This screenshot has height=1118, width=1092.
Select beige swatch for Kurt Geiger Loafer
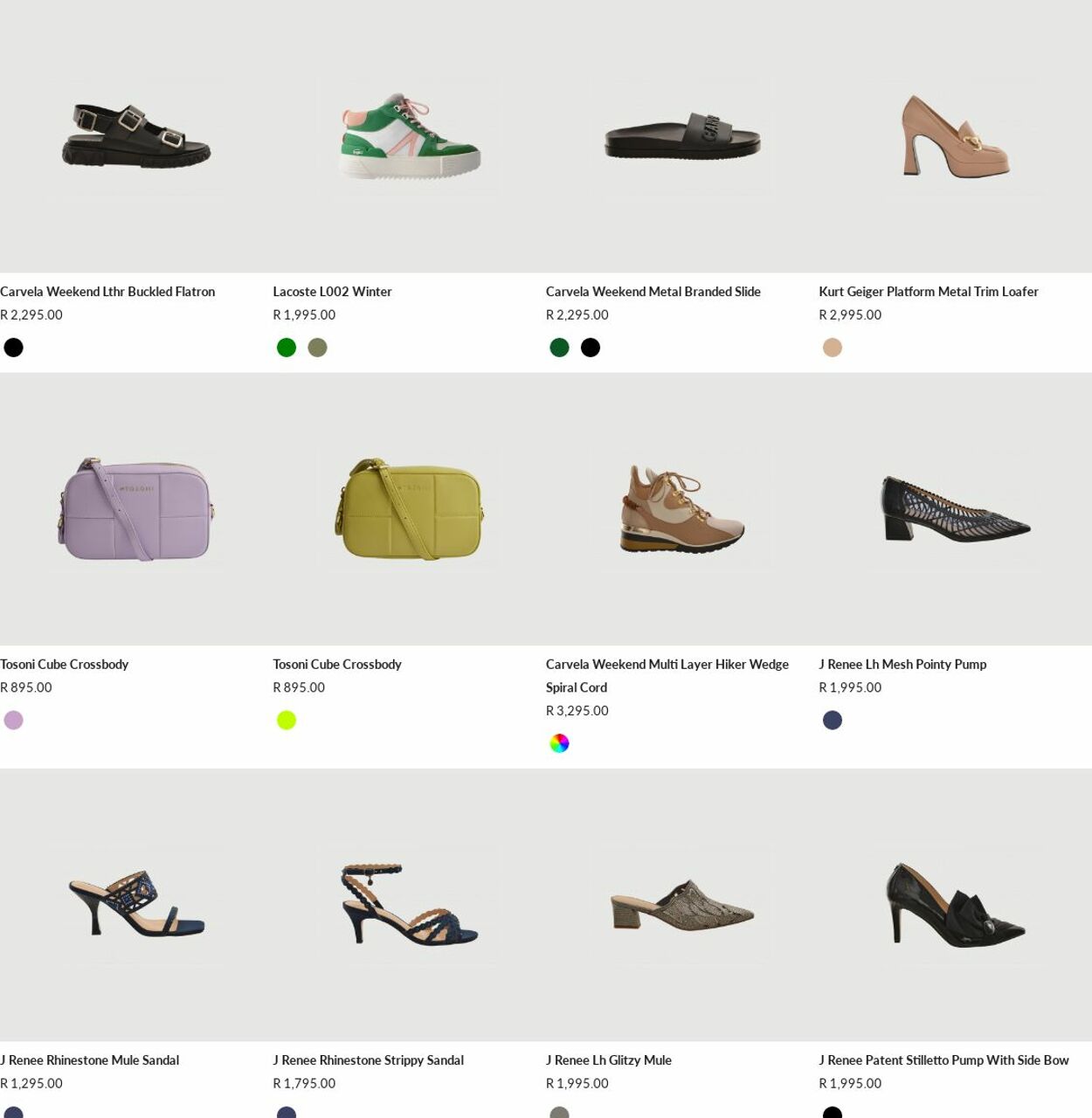click(833, 348)
